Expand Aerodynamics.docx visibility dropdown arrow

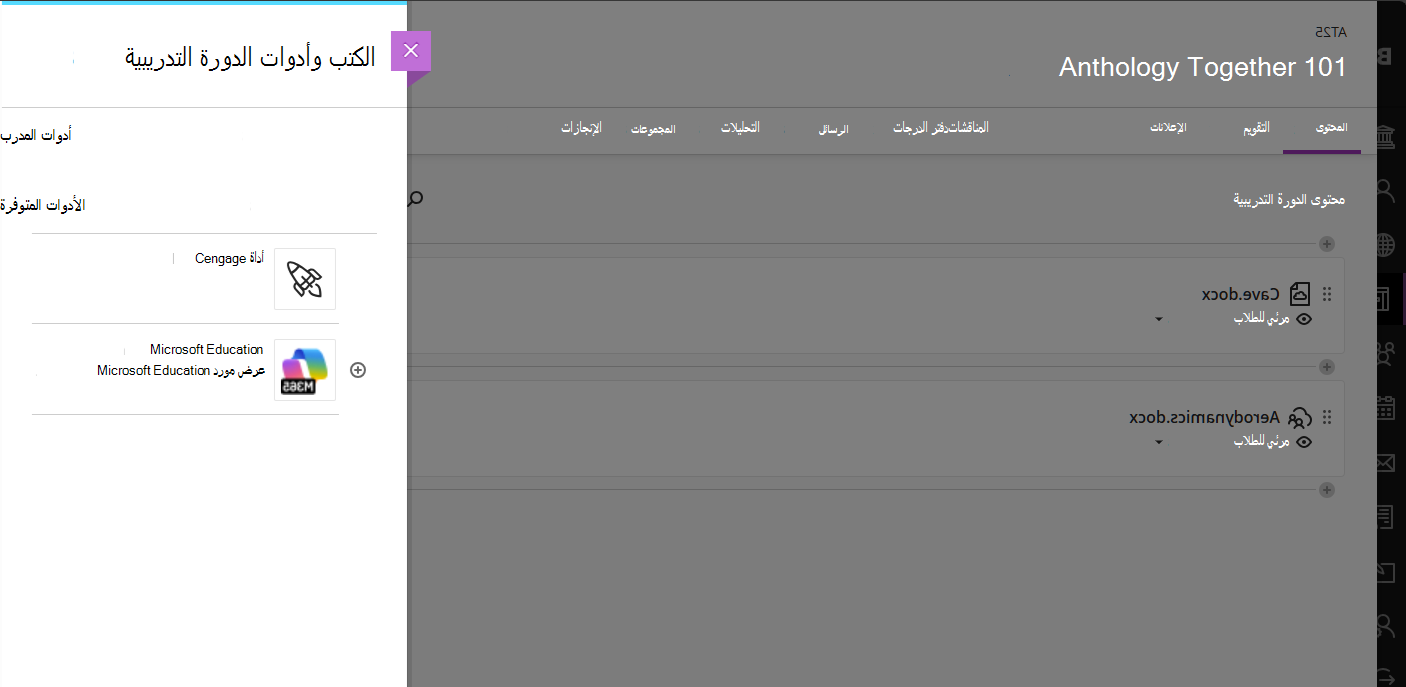(x=1159, y=442)
